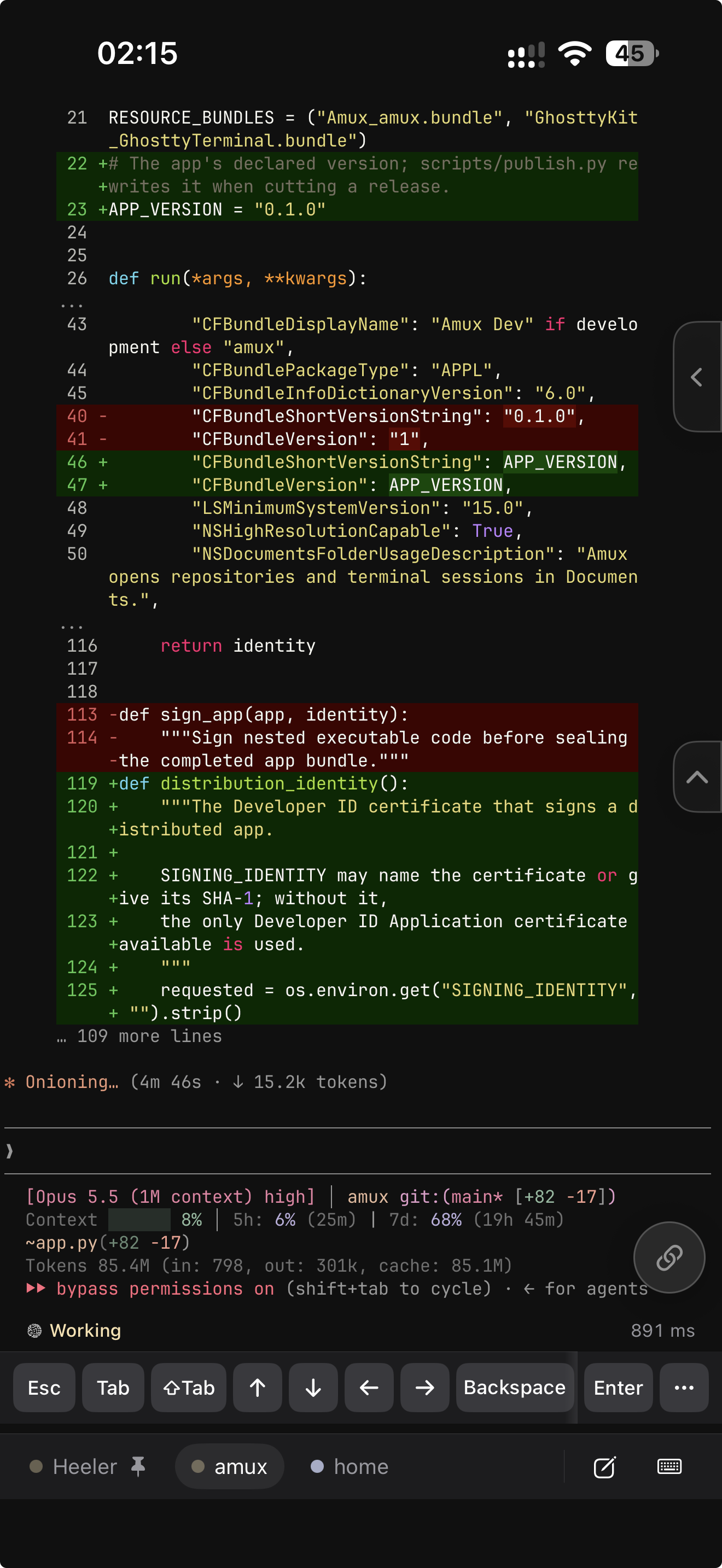
Task: Focus the terminal prompt input line
Action: click(x=358, y=1150)
